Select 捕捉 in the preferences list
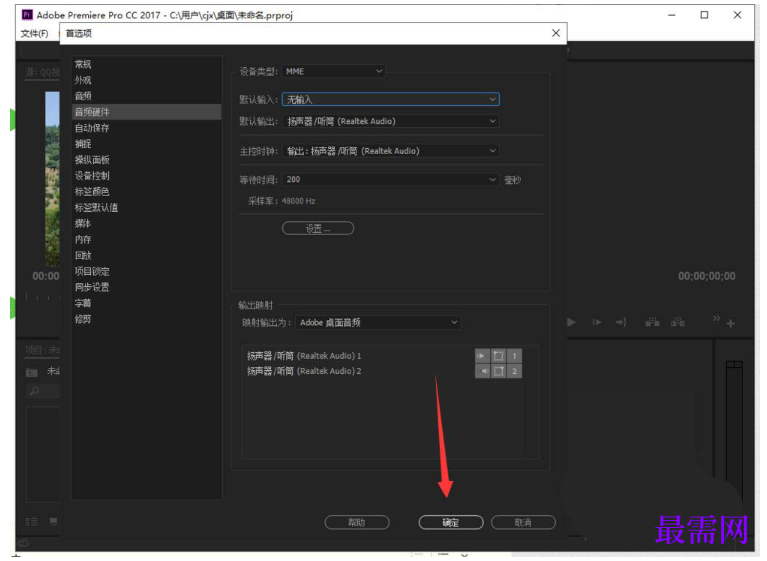Image resolution: width=767 pixels, height=561 pixels. click(x=83, y=144)
